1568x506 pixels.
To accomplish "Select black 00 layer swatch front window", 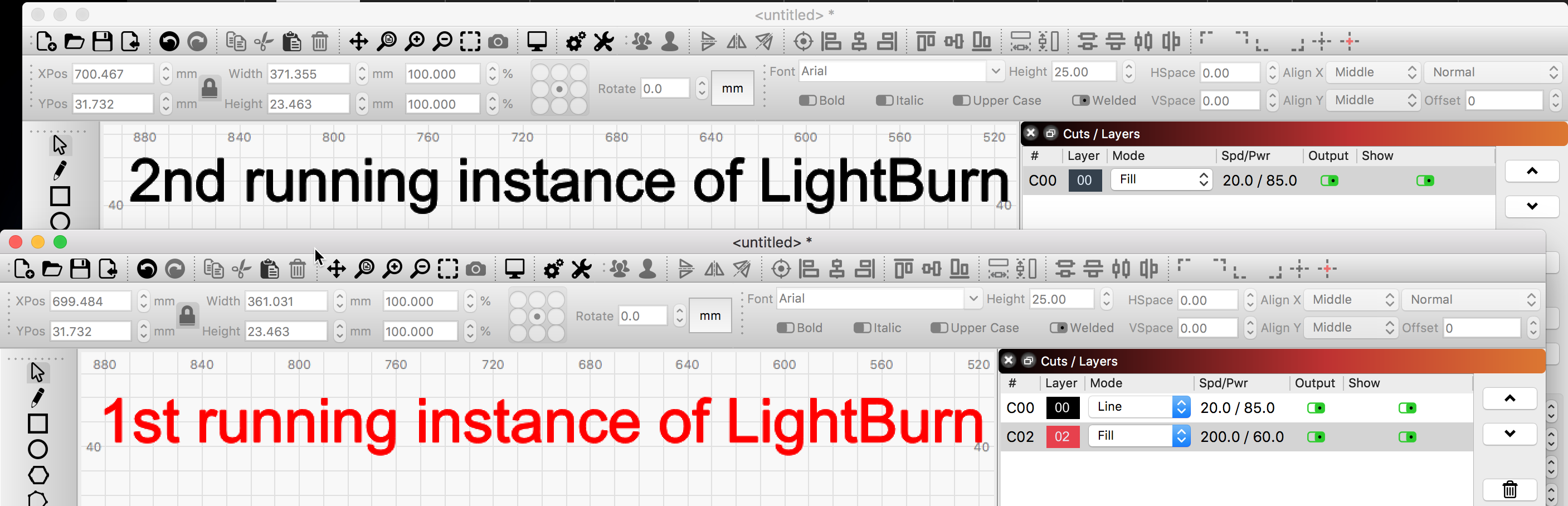I will click(x=1062, y=408).
